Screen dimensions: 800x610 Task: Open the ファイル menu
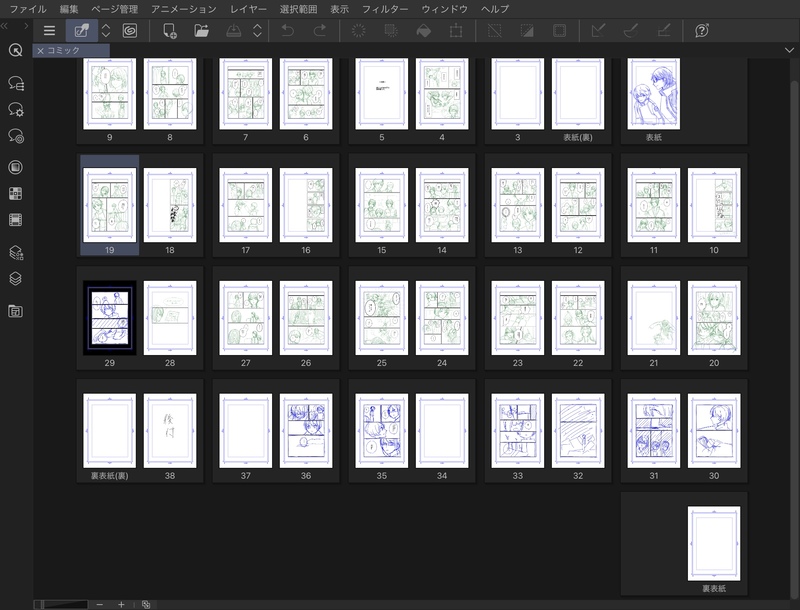coord(28,9)
